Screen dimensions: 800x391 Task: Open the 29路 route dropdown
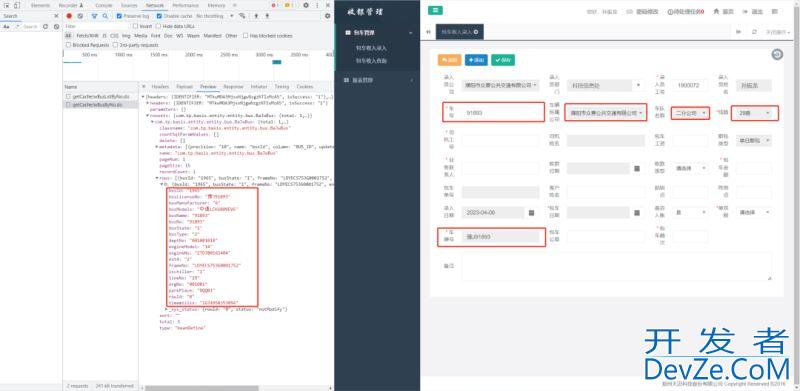point(755,113)
